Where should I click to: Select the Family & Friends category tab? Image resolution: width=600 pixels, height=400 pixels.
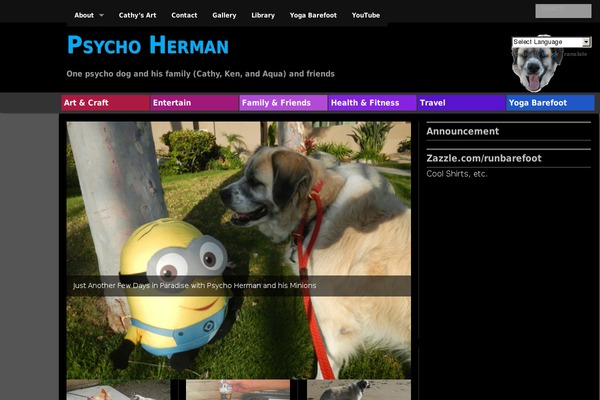pyautogui.click(x=283, y=103)
